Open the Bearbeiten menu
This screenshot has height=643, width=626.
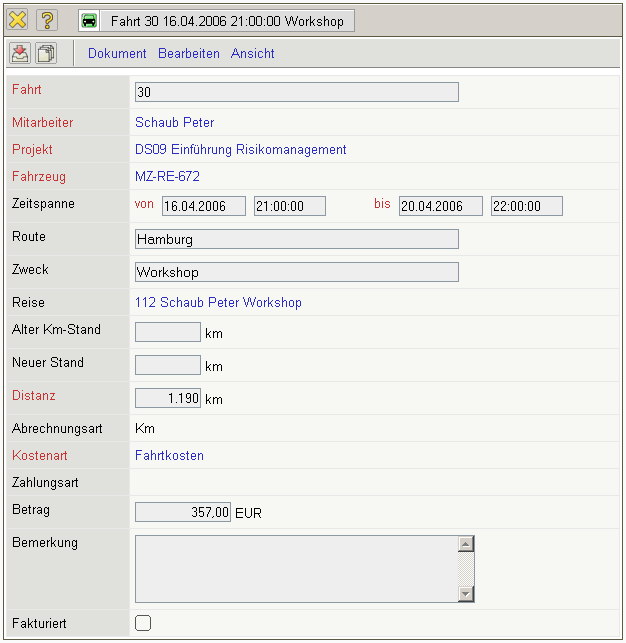pos(189,53)
